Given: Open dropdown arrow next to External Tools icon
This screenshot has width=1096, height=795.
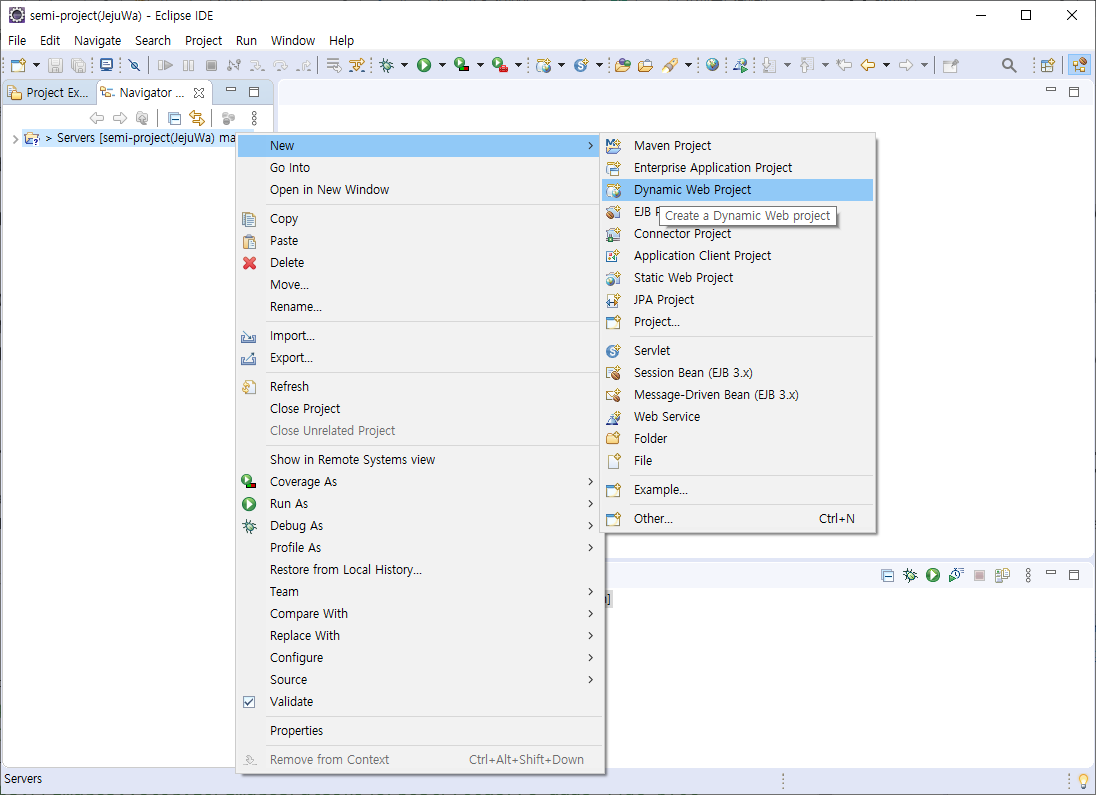Looking at the screenshot, I should (518, 65).
